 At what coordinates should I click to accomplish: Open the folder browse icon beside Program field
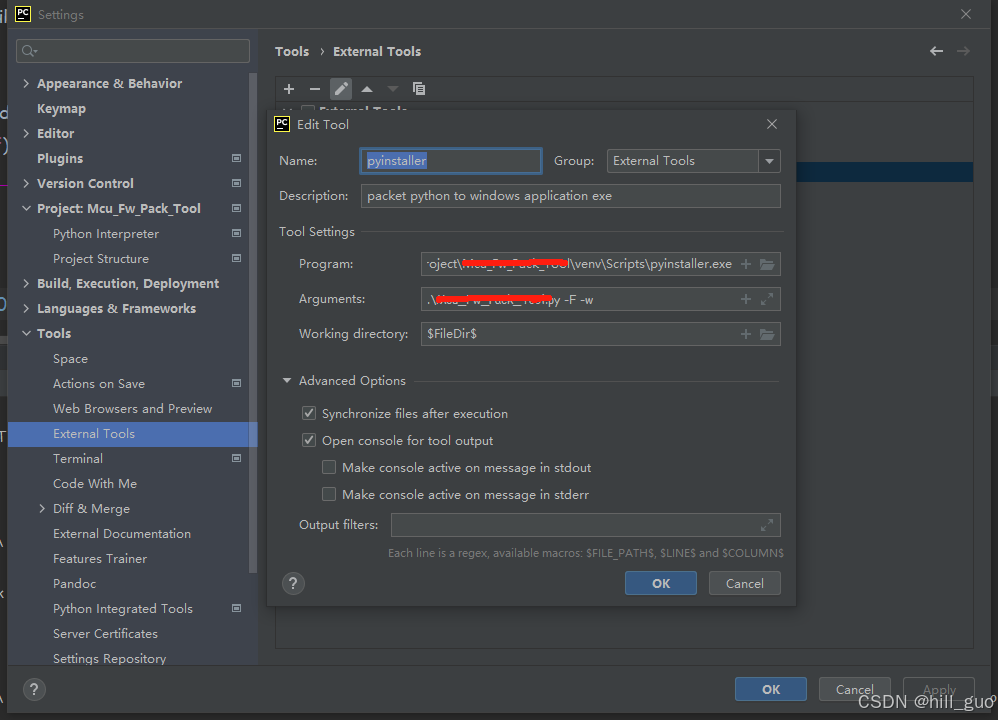766,263
